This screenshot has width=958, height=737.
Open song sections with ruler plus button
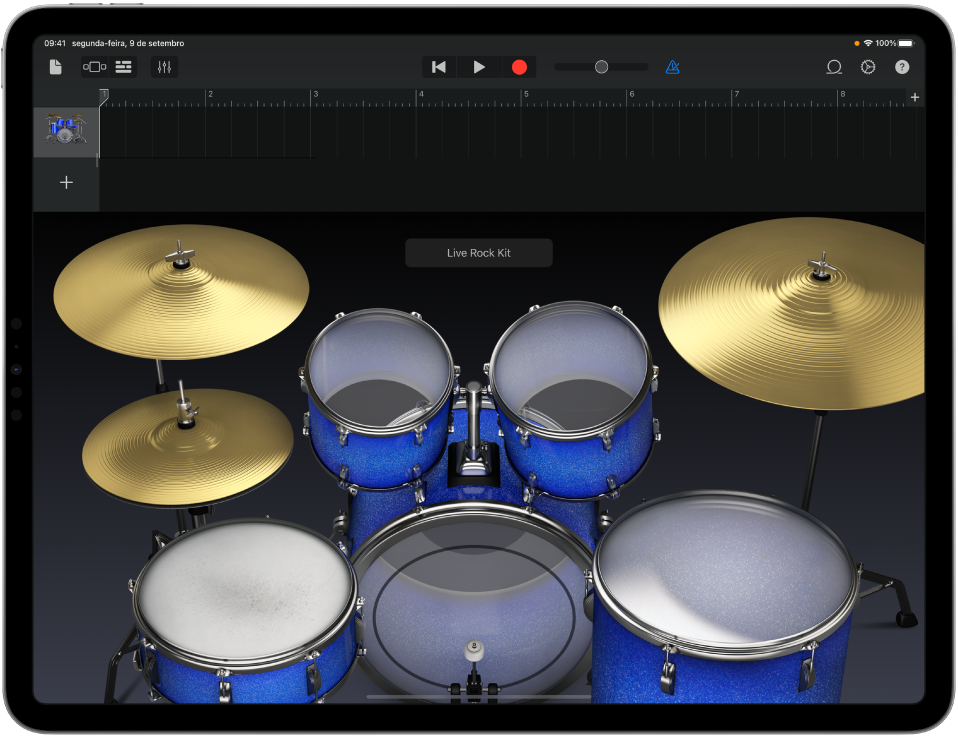(x=914, y=97)
